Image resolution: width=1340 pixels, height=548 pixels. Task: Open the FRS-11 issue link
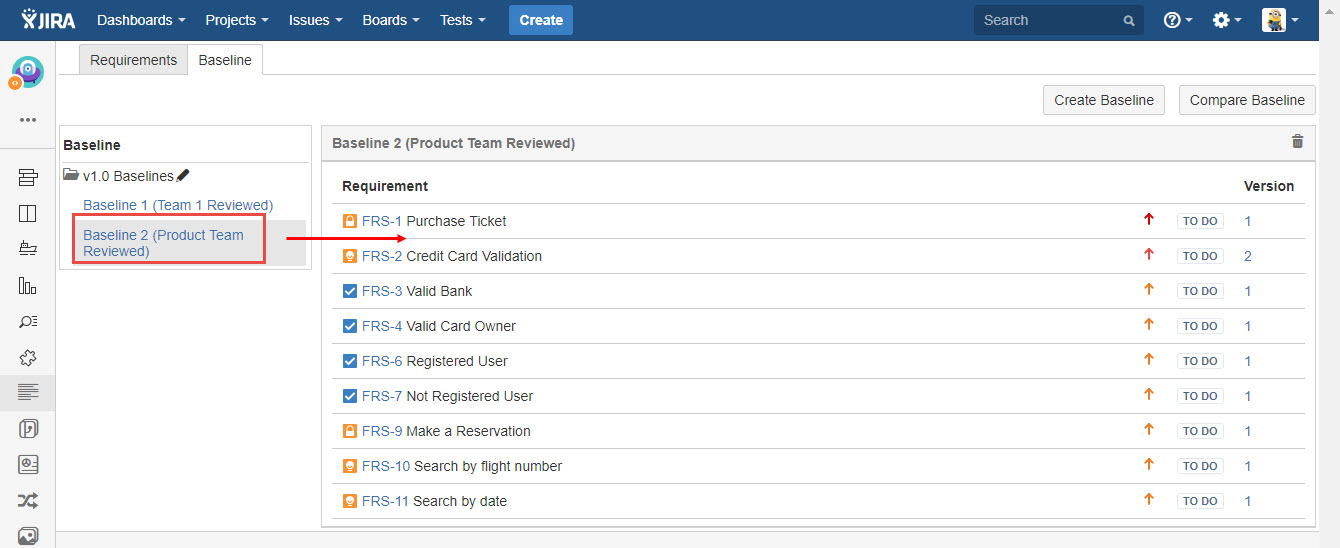click(385, 501)
